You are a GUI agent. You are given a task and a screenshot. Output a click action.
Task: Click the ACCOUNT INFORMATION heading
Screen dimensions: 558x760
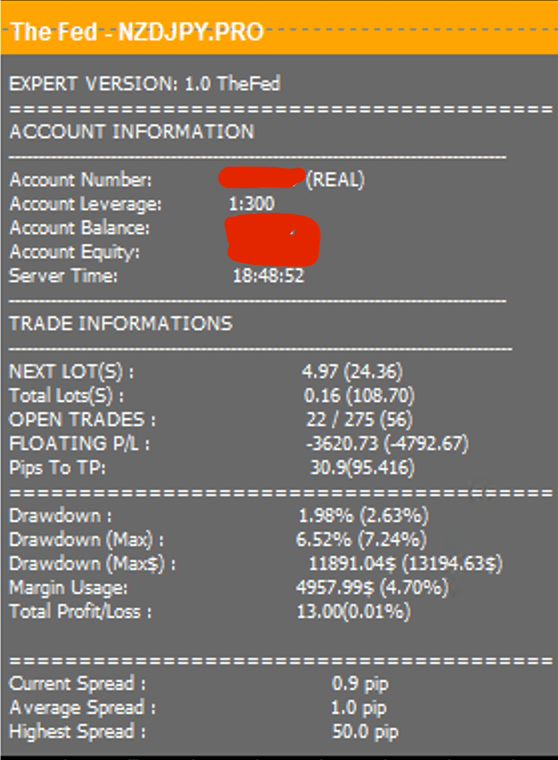click(131, 132)
